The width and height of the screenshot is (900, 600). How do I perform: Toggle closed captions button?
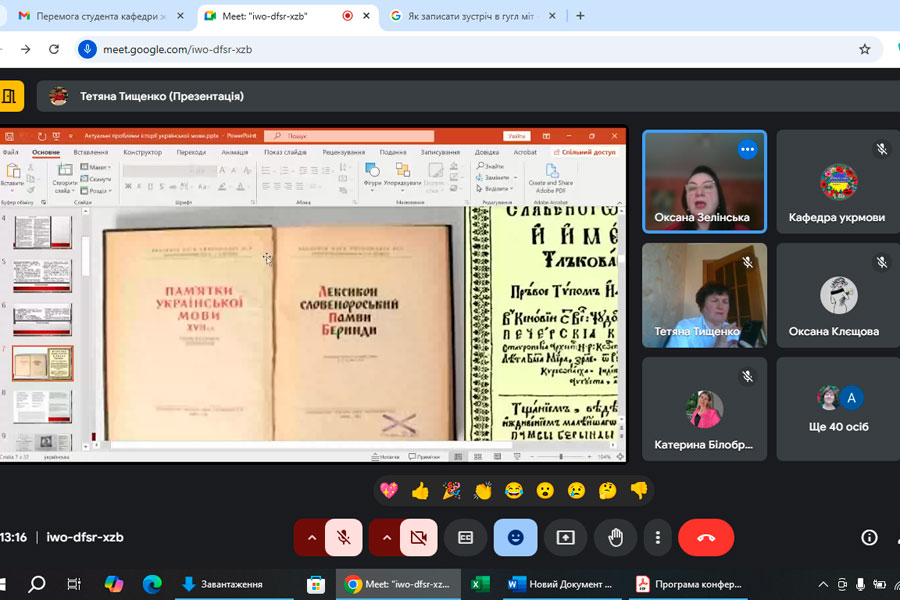465,537
